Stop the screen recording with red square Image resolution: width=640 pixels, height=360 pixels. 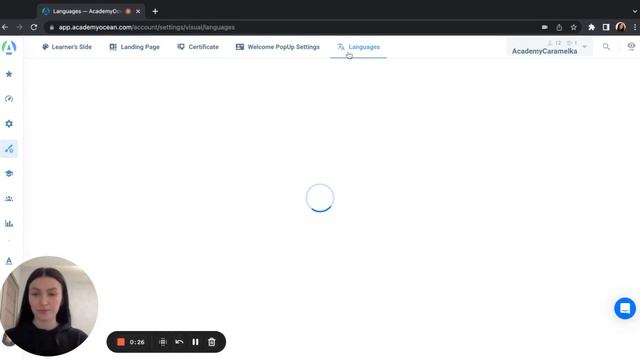(121, 342)
